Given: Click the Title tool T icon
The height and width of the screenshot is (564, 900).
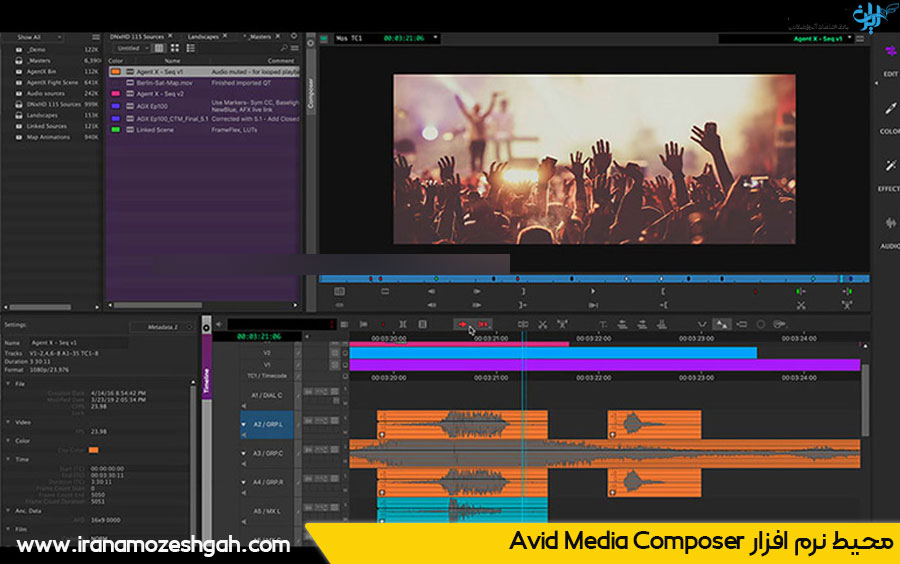Looking at the screenshot, I should click(x=603, y=325).
